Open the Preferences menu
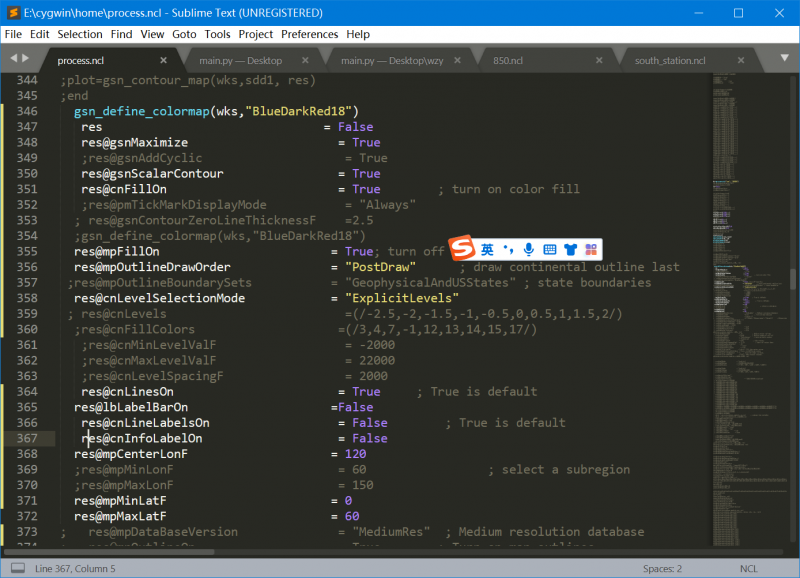Screen dimensions: 800x578 (309, 34)
